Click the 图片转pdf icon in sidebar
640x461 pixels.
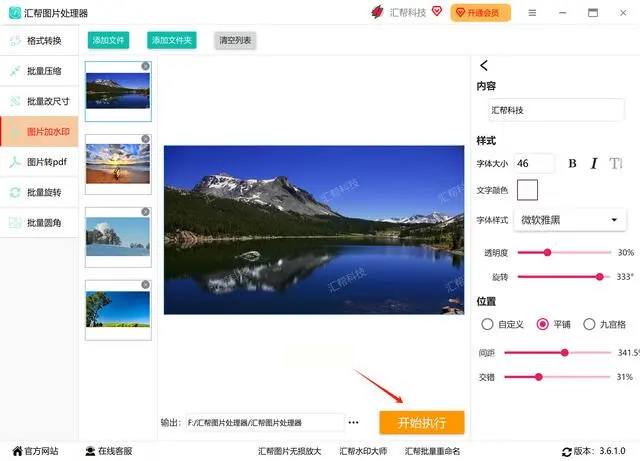click(15, 162)
